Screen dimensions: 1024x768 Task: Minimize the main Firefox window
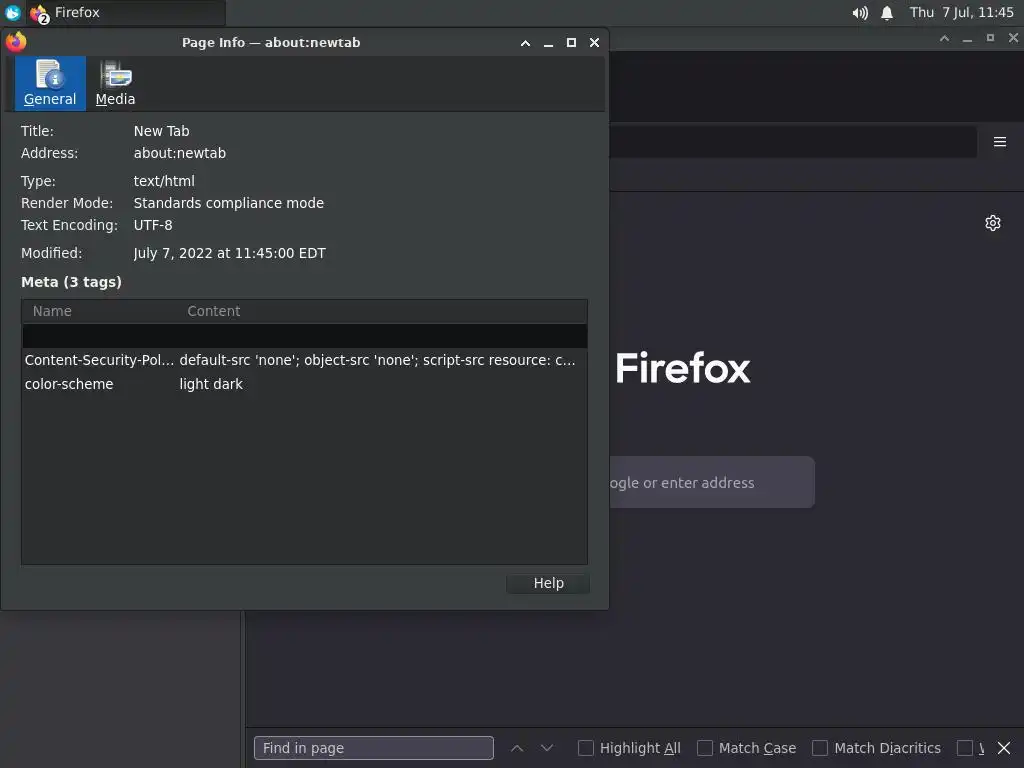[x=967, y=39]
